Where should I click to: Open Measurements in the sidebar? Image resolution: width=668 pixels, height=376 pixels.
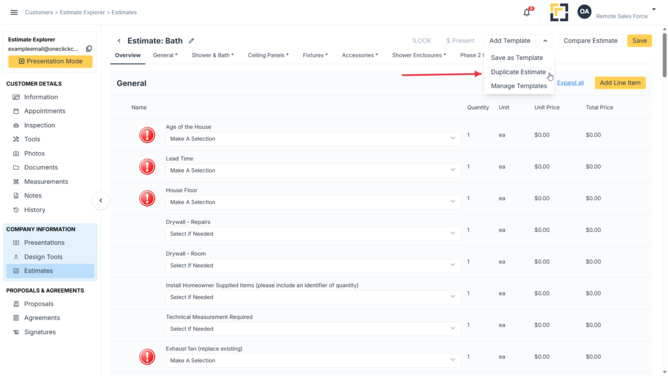click(x=46, y=181)
